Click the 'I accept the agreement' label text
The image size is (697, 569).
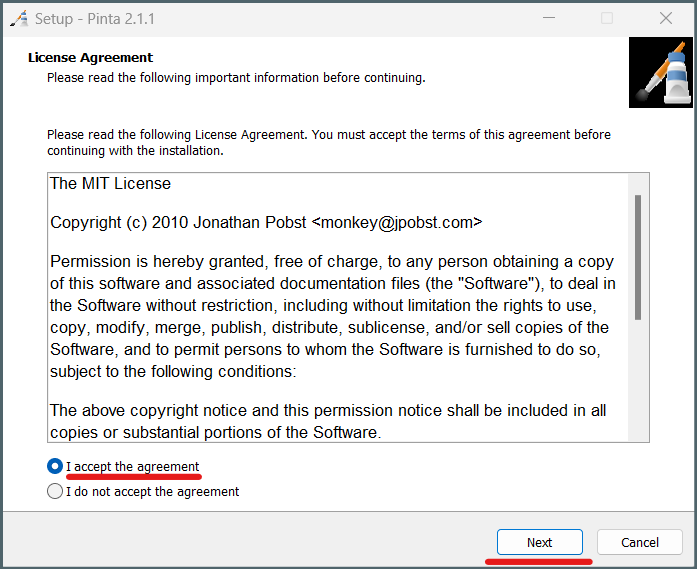coord(132,466)
